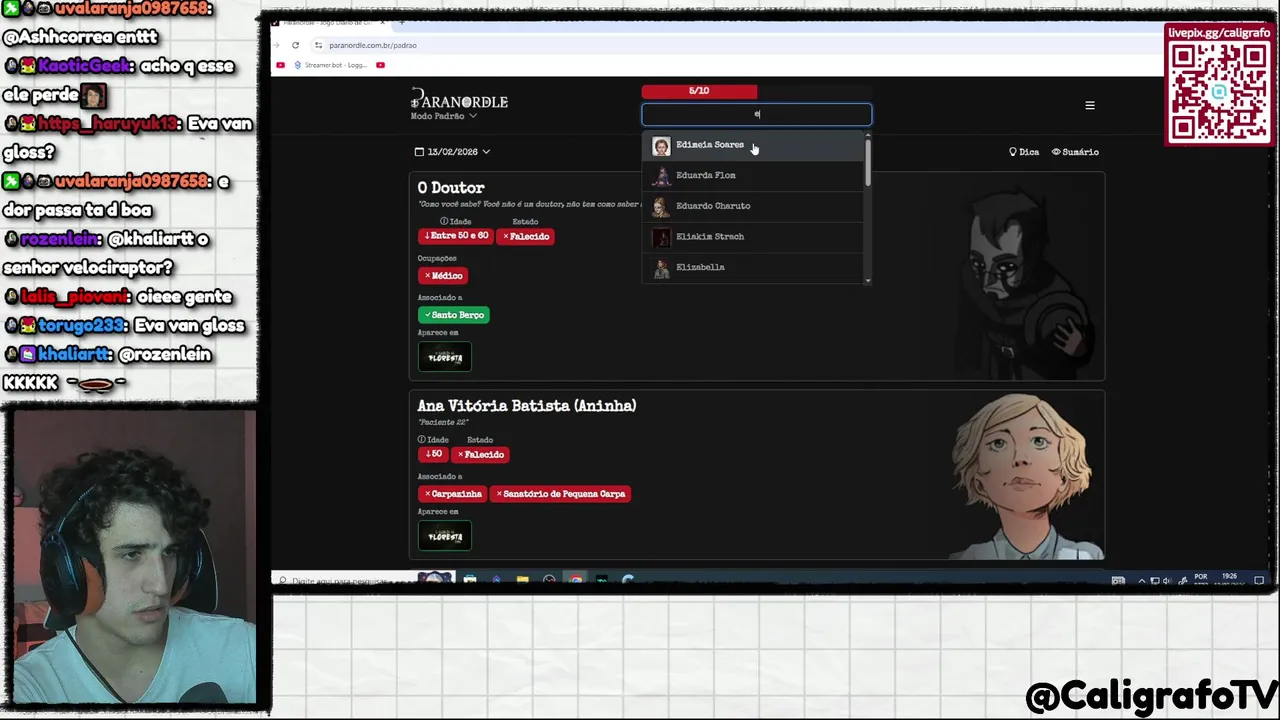Show hidden system tray icons

[1142, 580]
